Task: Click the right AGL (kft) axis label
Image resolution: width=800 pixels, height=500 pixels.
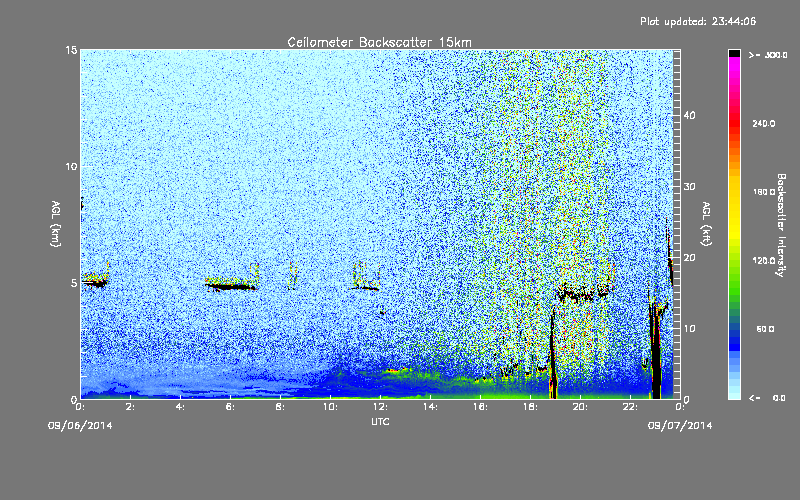Action: coord(706,224)
